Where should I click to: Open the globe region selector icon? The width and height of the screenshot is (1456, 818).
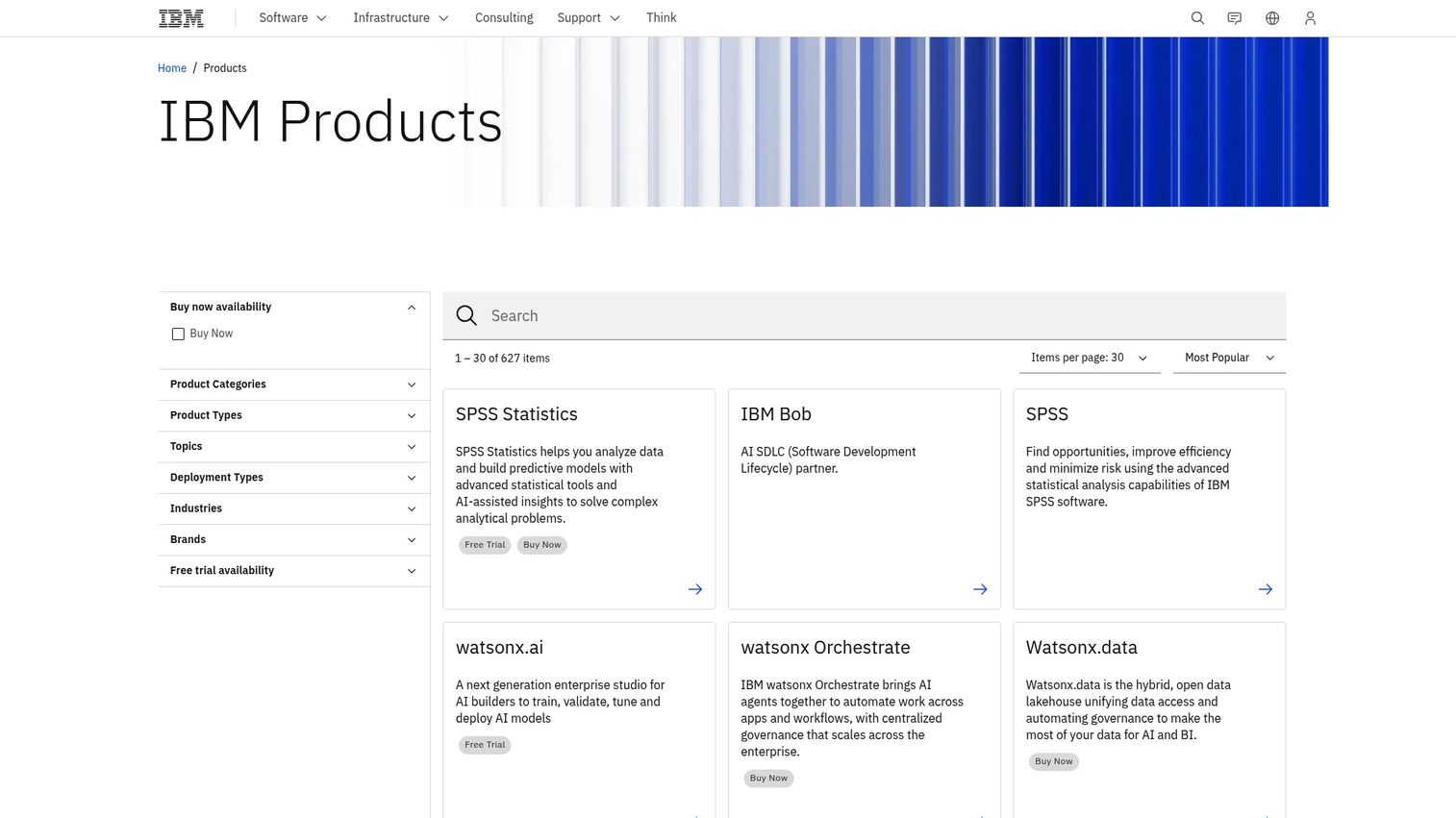click(1272, 18)
